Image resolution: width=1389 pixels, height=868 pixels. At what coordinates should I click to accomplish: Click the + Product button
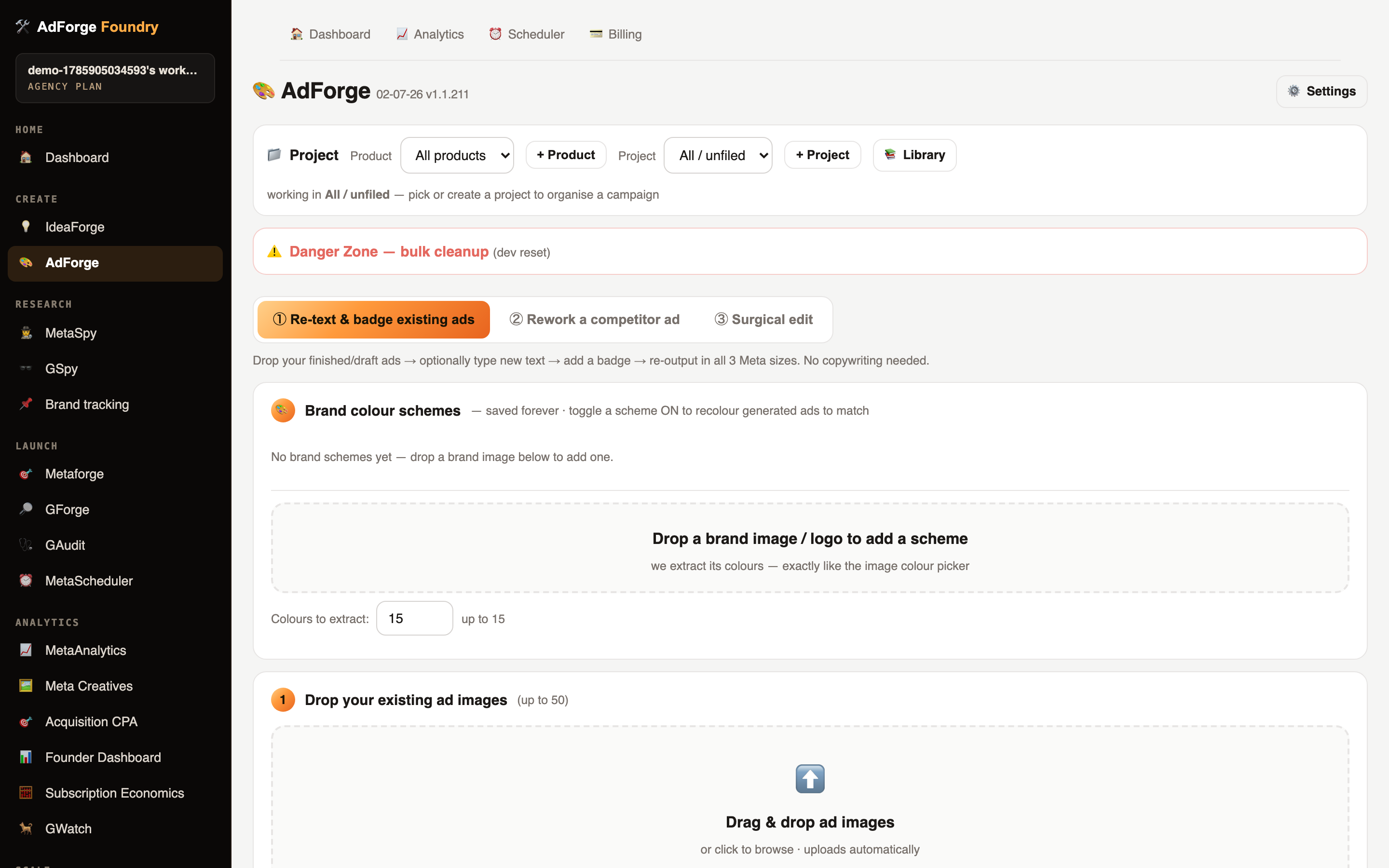tap(566, 155)
